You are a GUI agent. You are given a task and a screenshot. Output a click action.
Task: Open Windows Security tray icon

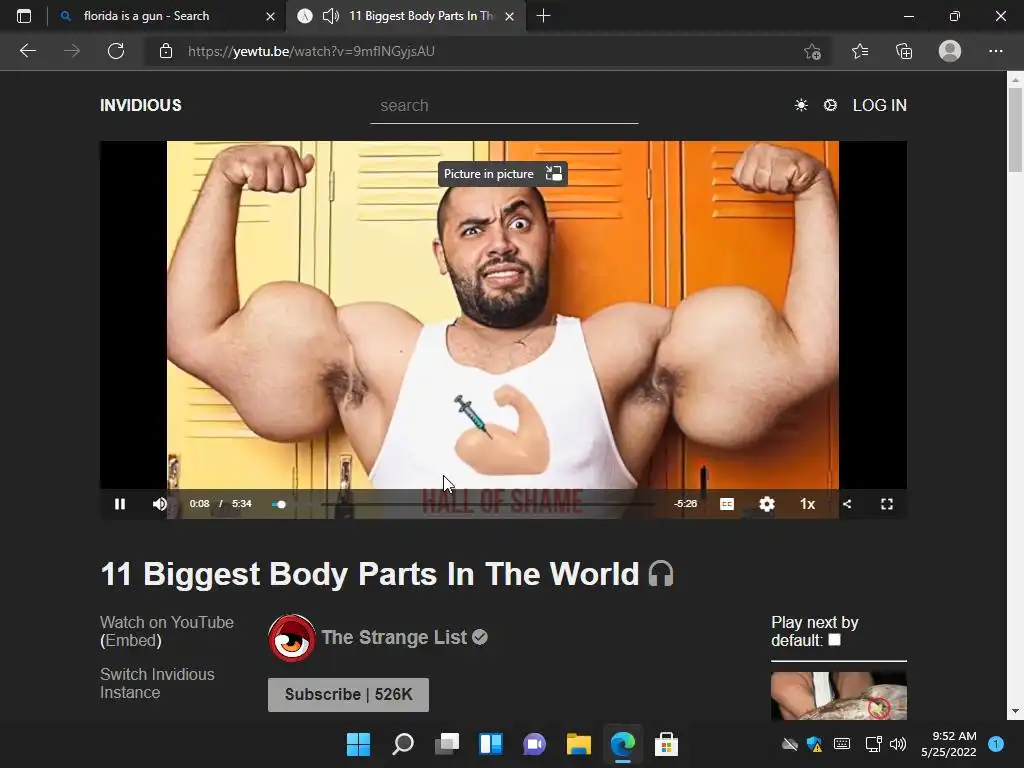[814, 744]
